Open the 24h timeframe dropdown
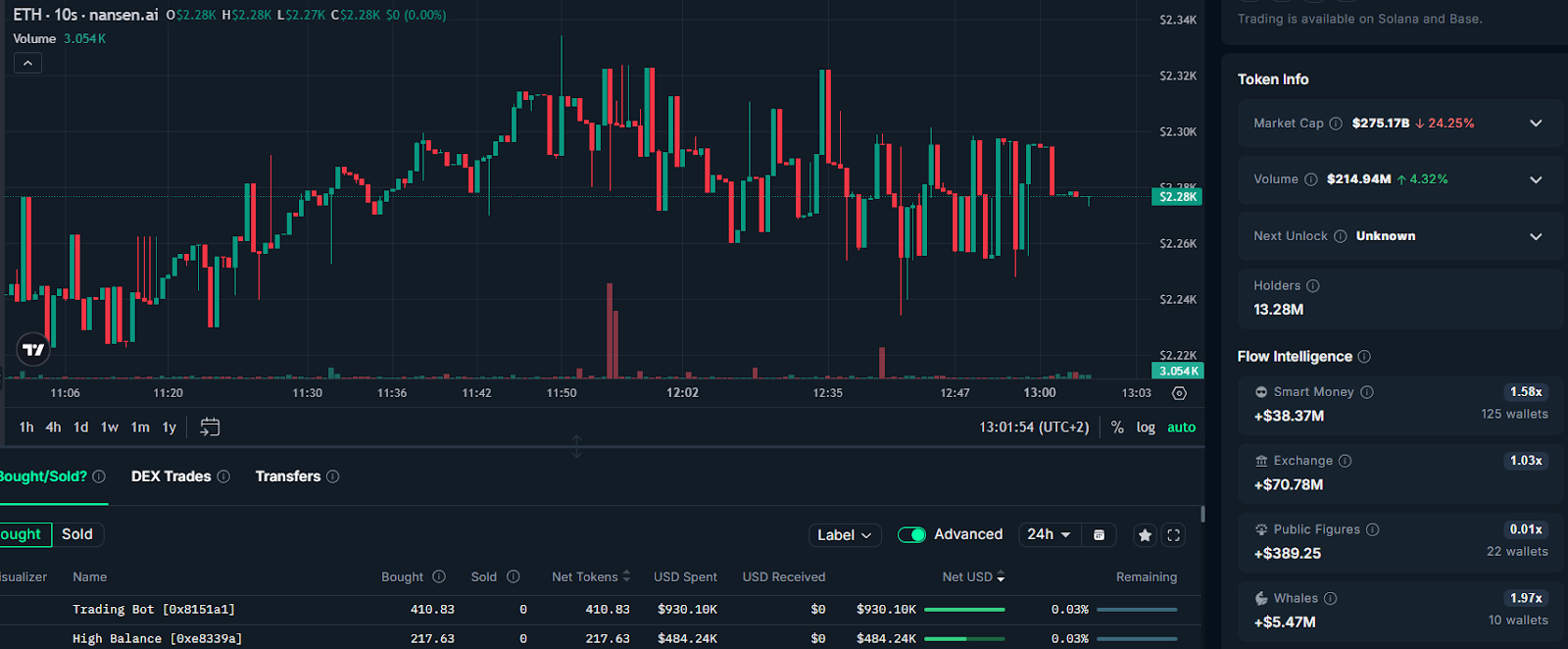This screenshot has height=649, width=1568. [1049, 534]
